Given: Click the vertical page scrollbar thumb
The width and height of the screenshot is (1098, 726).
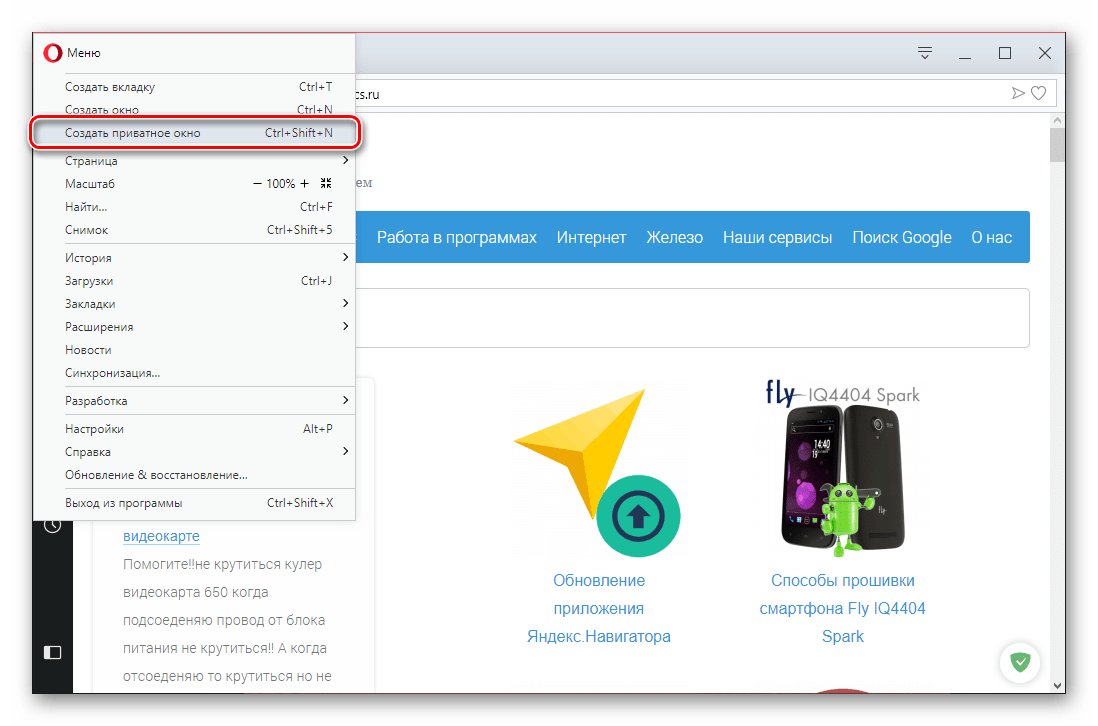Looking at the screenshot, I should coord(1056,145).
